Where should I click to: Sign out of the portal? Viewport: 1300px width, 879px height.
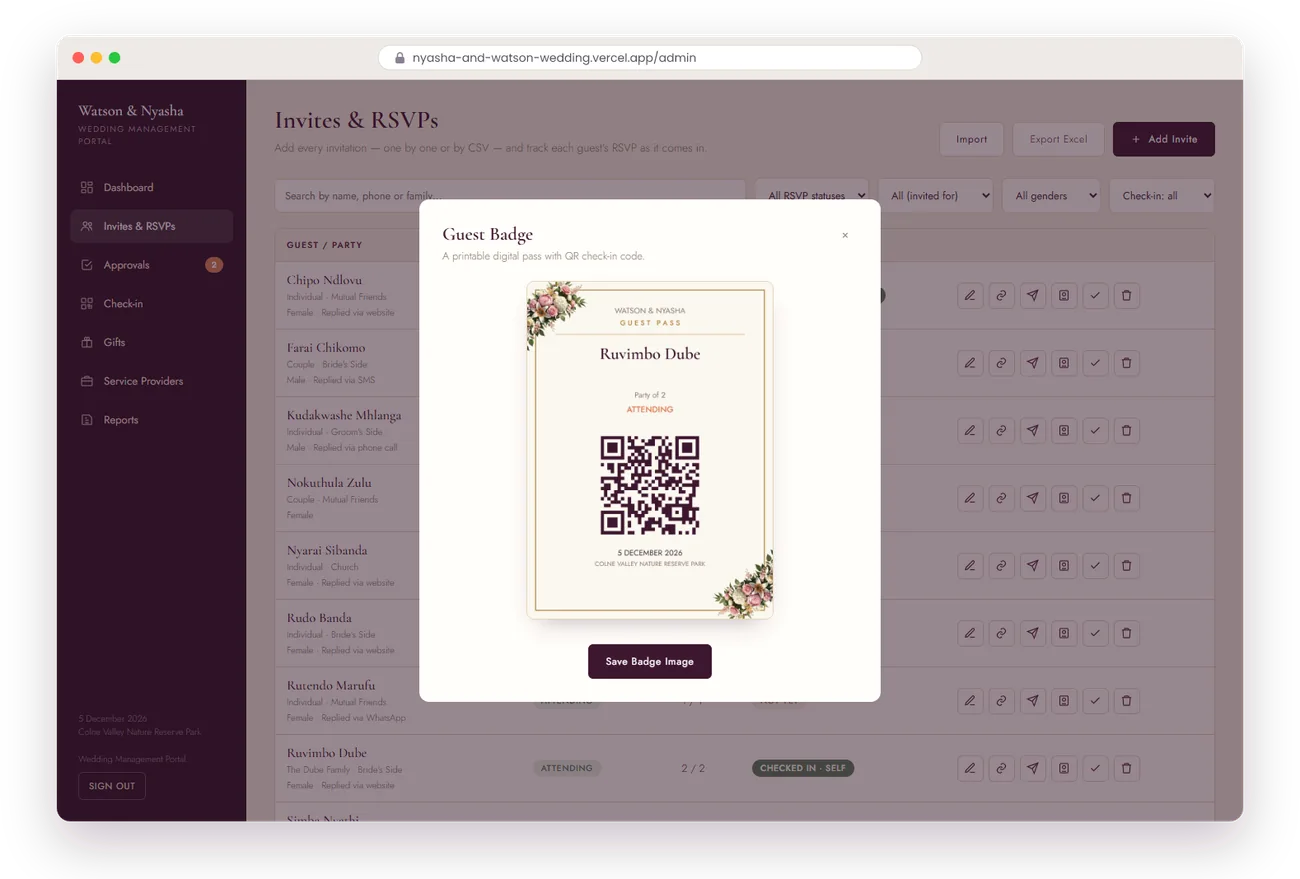[112, 786]
